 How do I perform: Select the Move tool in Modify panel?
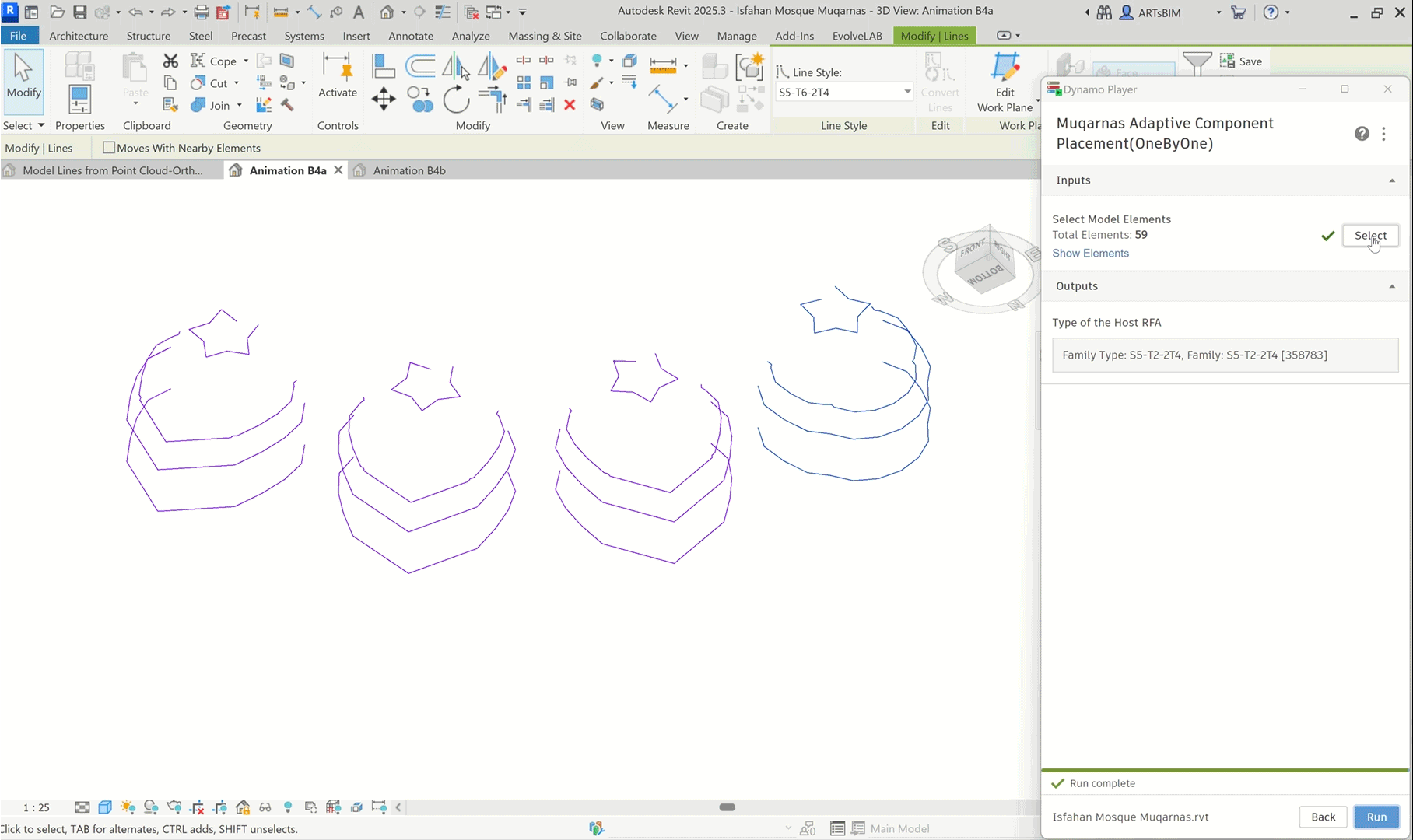384,100
